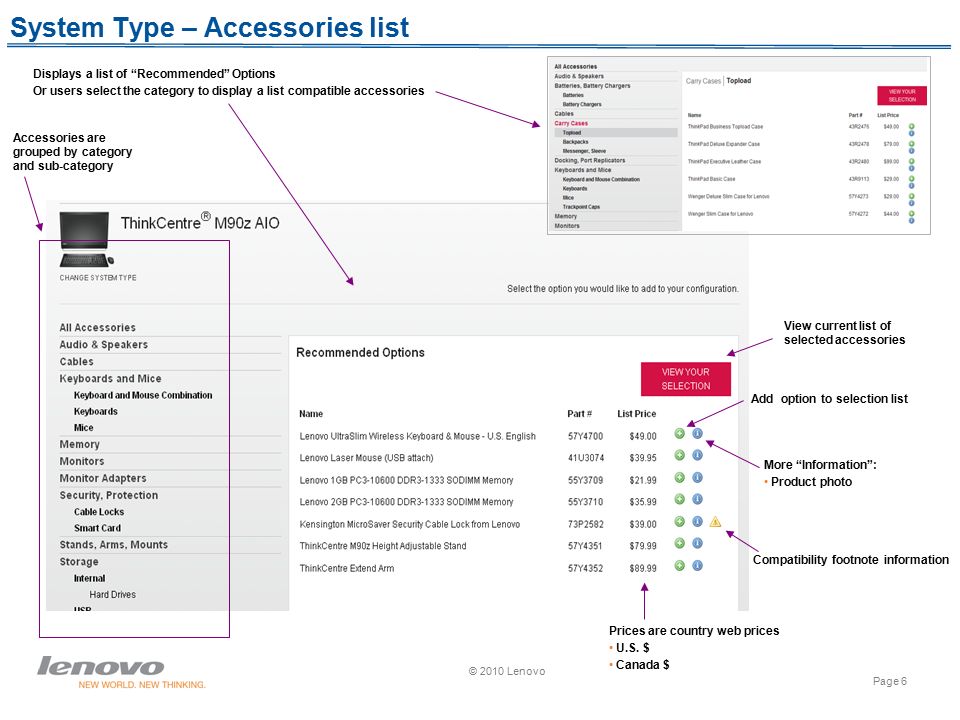Add Wenger Deluxe Slim Case in Carry Cases panel
This screenshot has width=960, height=720.
click(912, 197)
